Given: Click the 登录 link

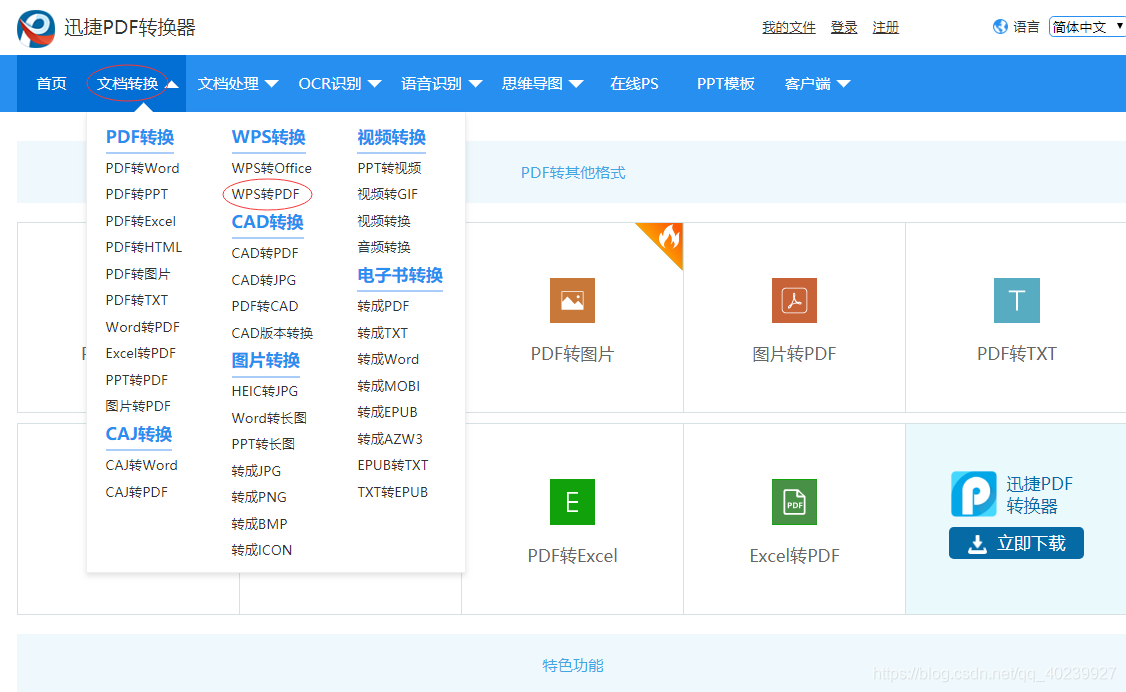Looking at the screenshot, I should click(844, 27).
